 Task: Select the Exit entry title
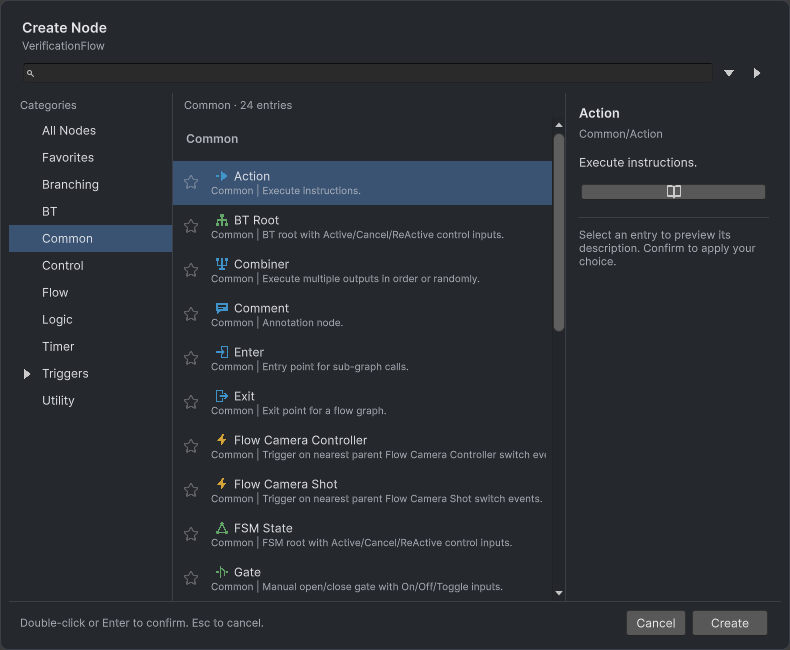pyautogui.click(x=244, y=396)
